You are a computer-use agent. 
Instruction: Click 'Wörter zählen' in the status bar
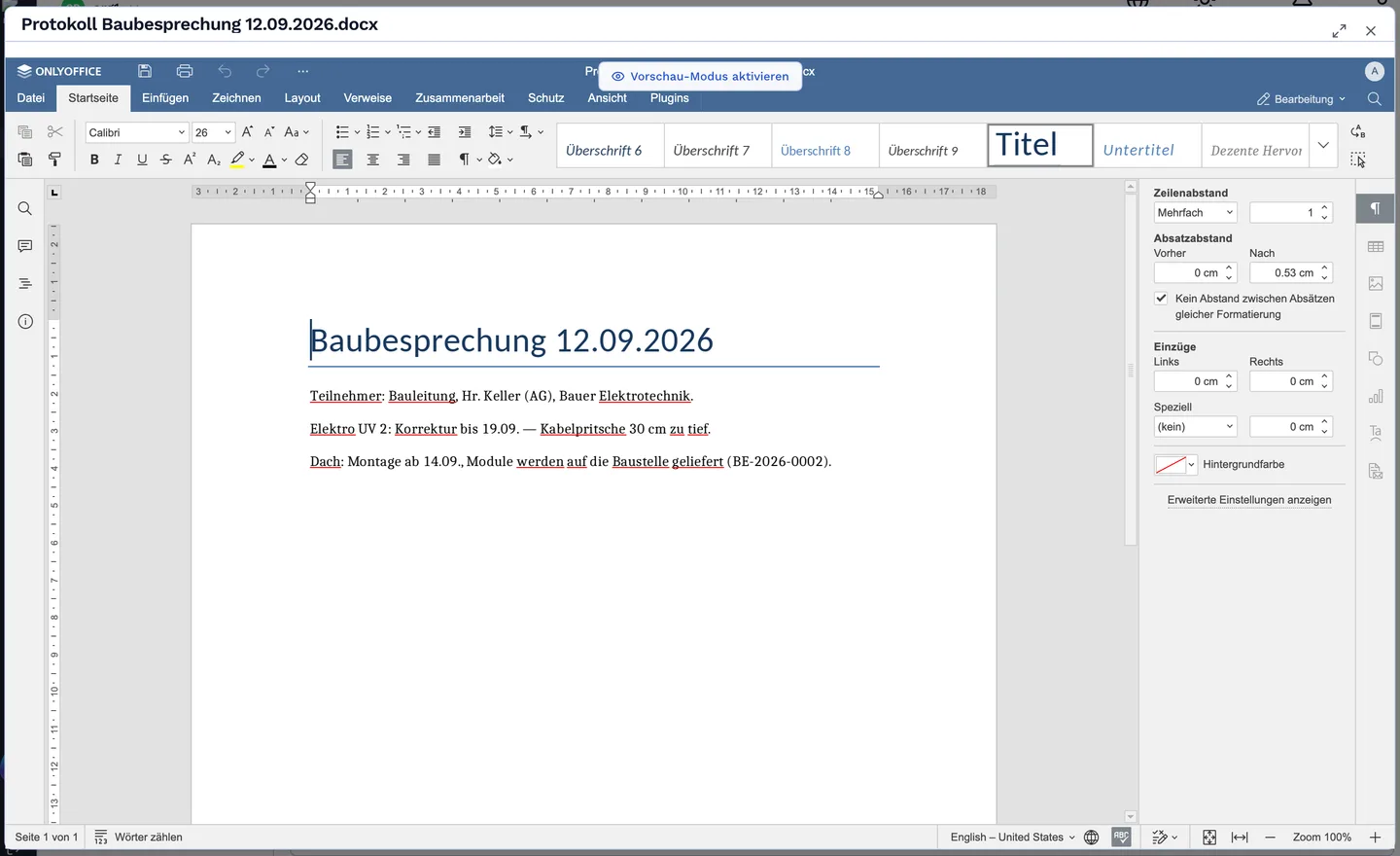[138, 838]
